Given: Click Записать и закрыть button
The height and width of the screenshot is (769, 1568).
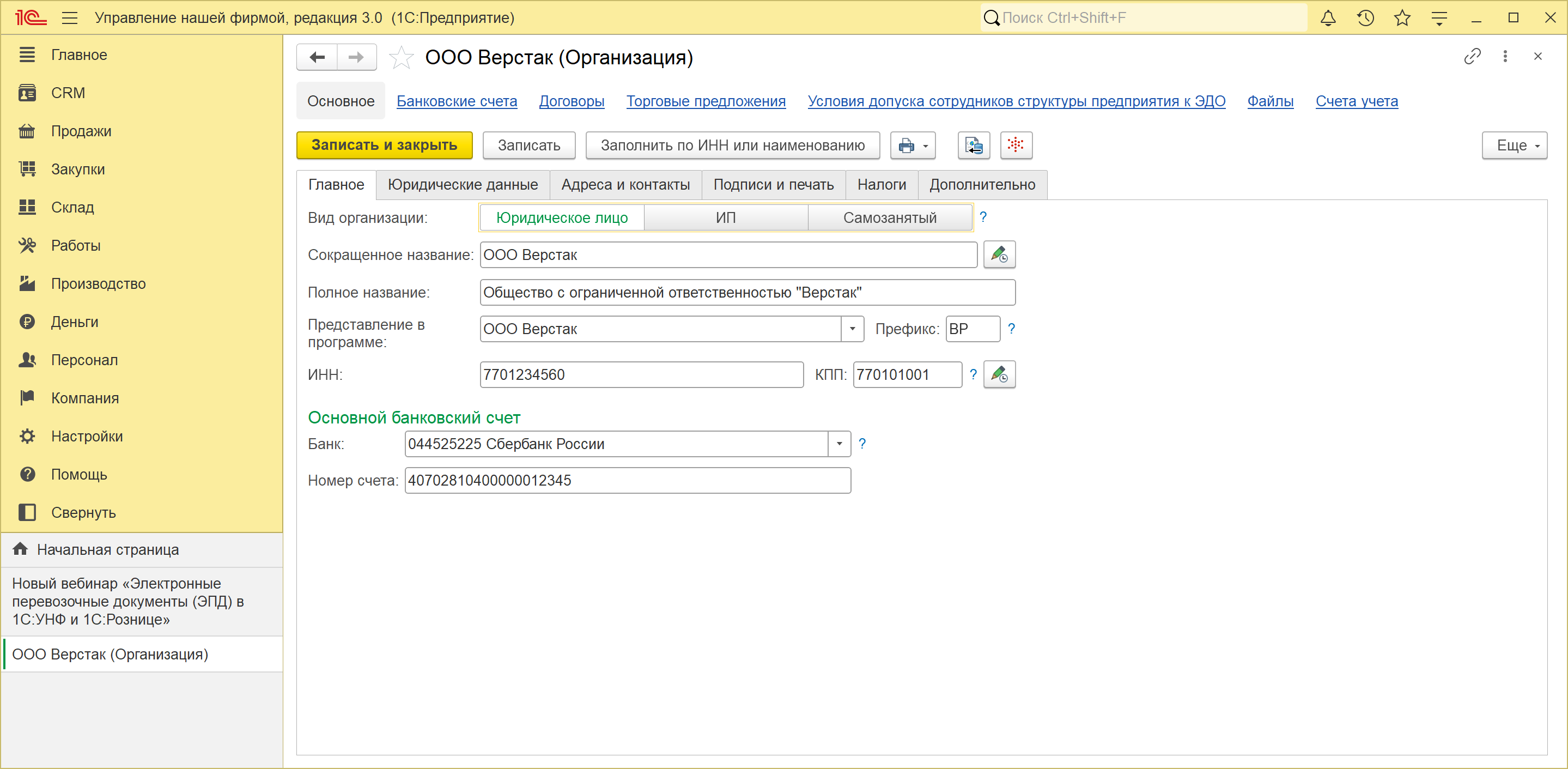Looking at the screenshot, I should (x=384, y=145).
